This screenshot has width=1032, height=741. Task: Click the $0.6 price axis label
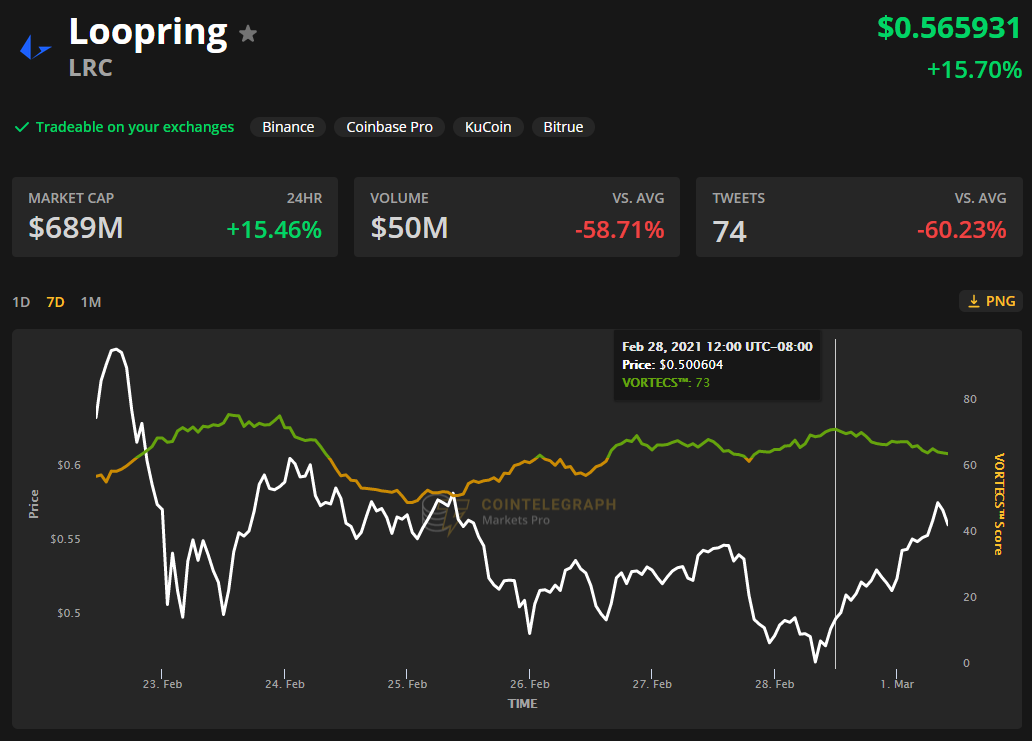69,465
